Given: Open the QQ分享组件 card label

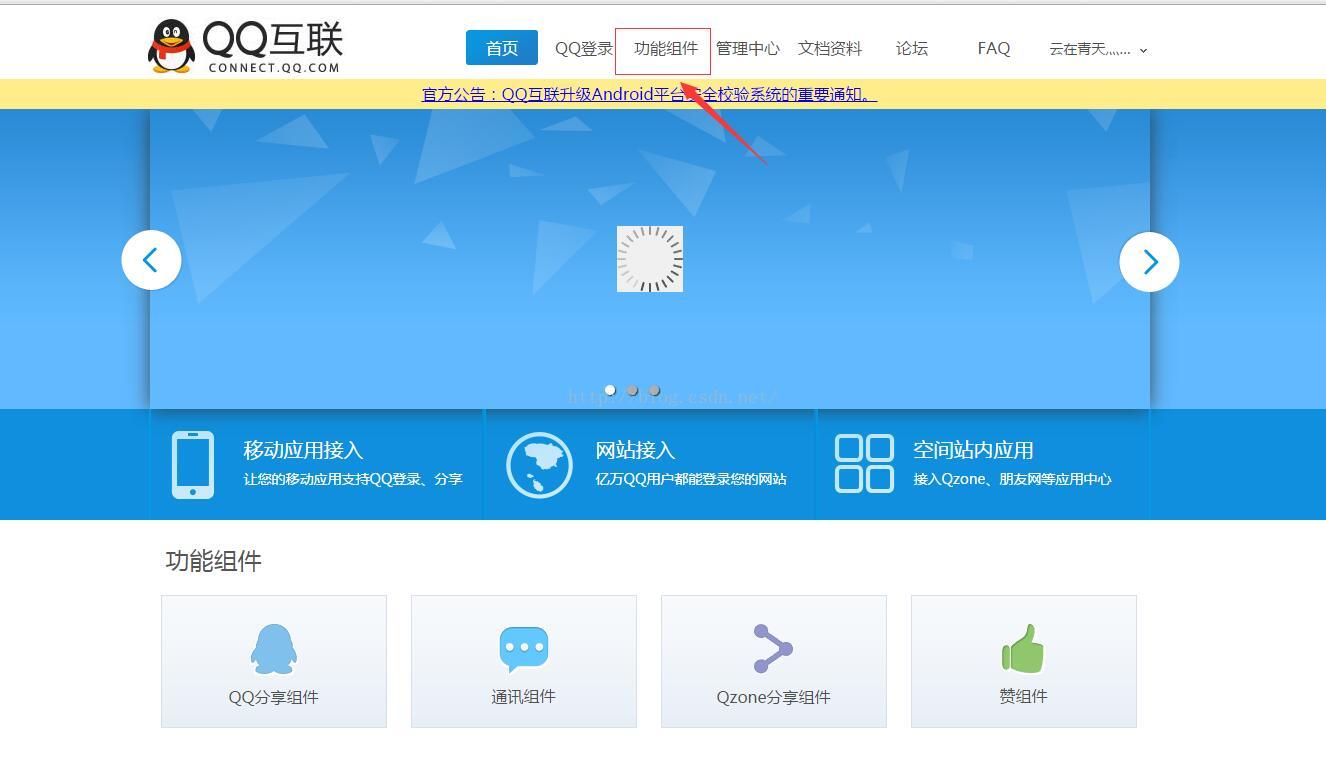Looking at the screenshot, I should [x=274, y=697].
